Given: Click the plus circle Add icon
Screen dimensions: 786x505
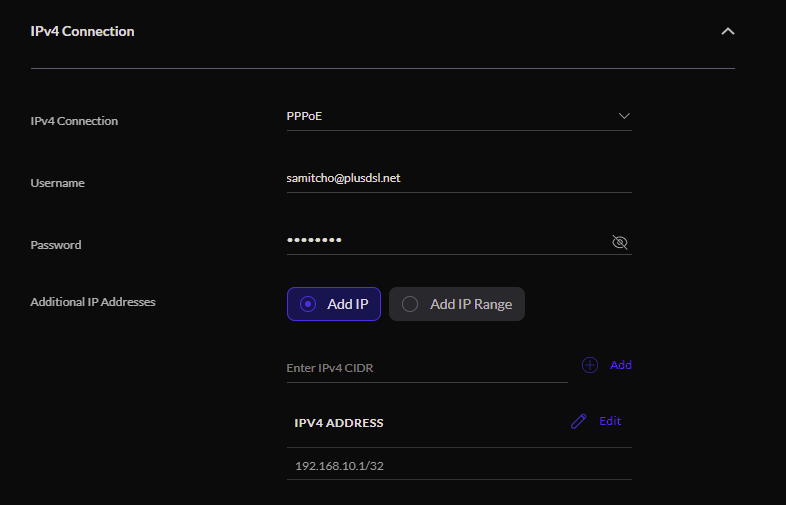Looking at the screenshot, I should [x=590, y=365].
